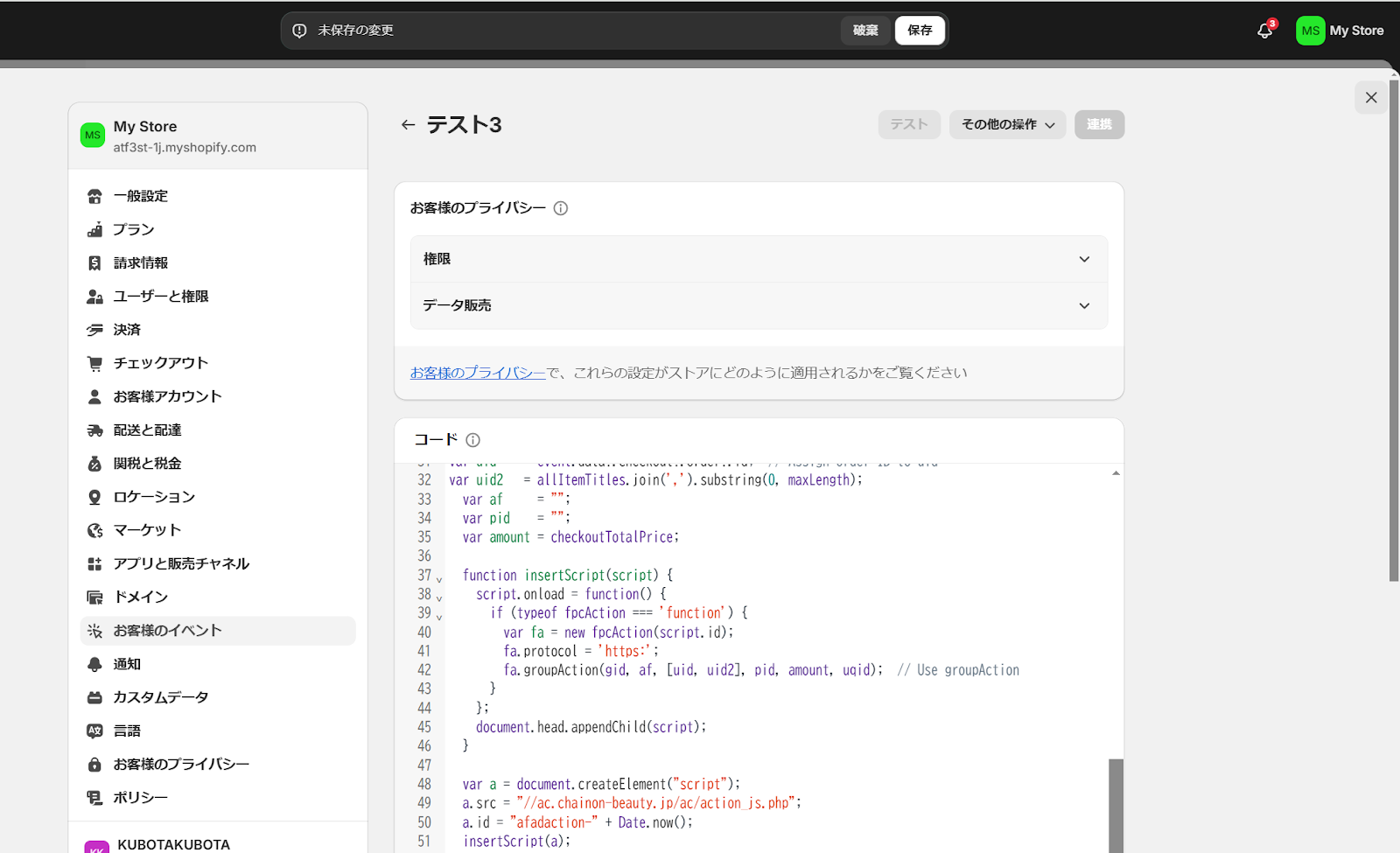Open 一般設定 from the settings sidebar

[140, 196]
